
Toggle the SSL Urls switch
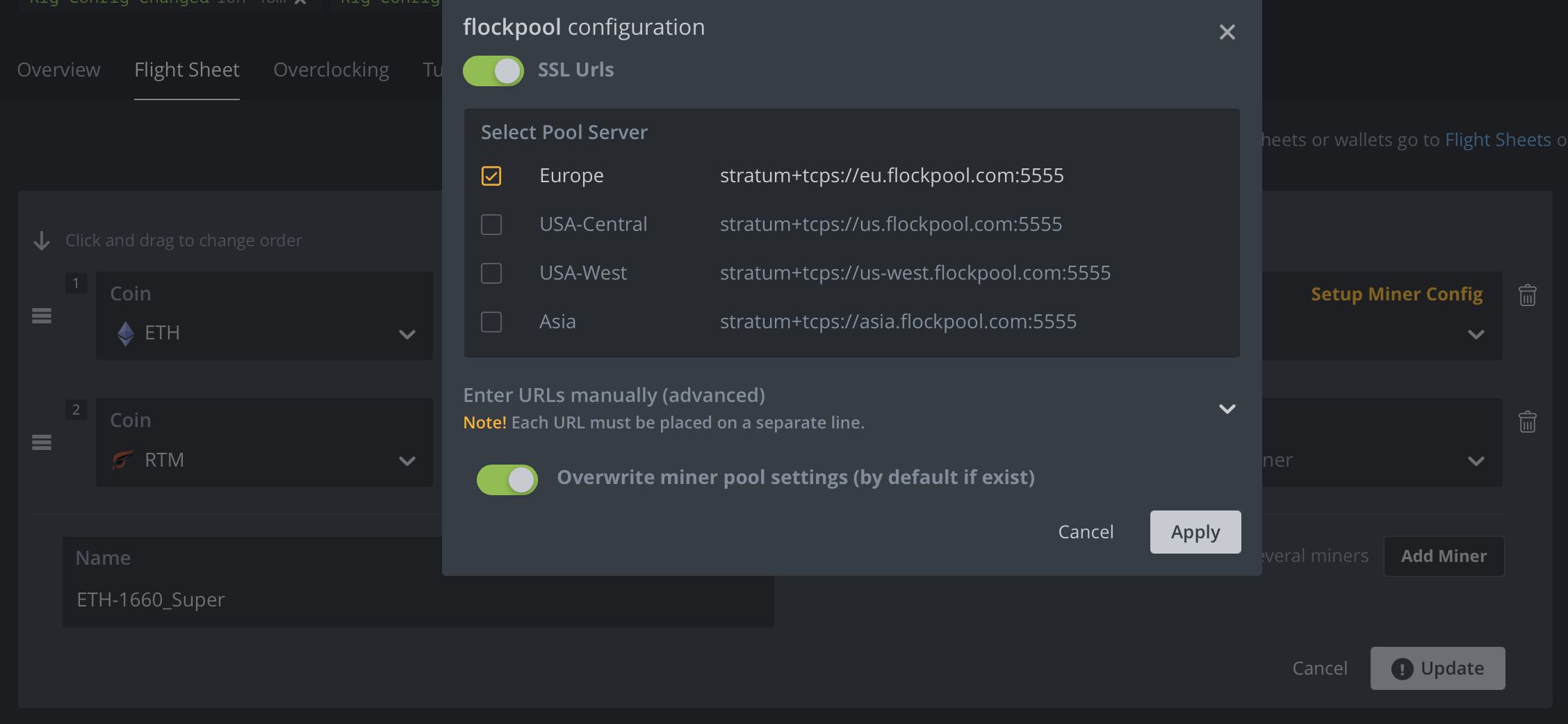click(x=493, y=71)
